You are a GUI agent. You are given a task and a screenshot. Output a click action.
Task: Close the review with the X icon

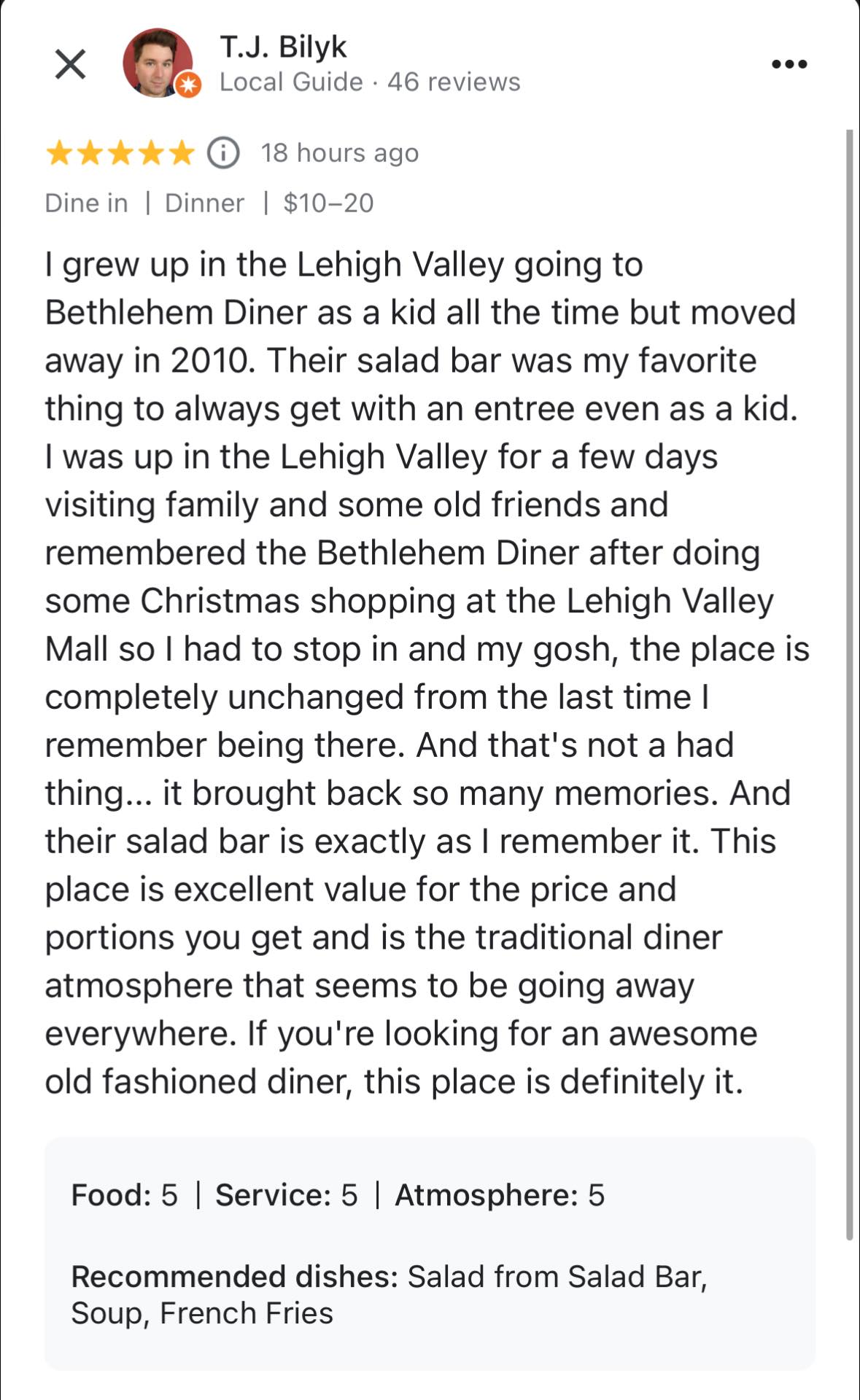(71, 64)
